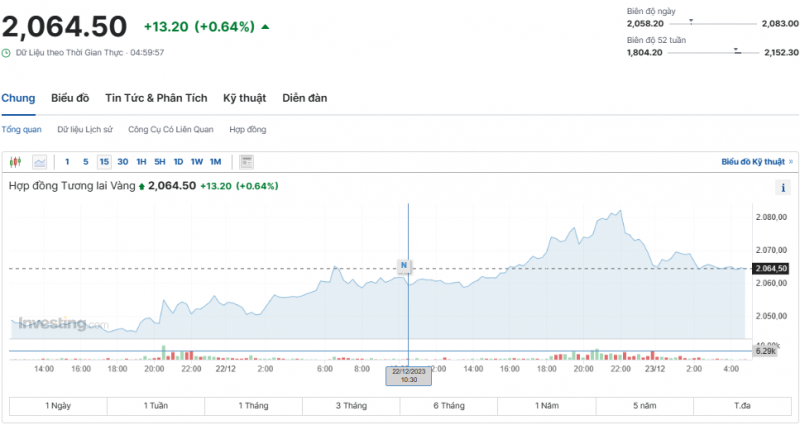
Task: Select the 1H interval
Action: click(x=141, y=161)
